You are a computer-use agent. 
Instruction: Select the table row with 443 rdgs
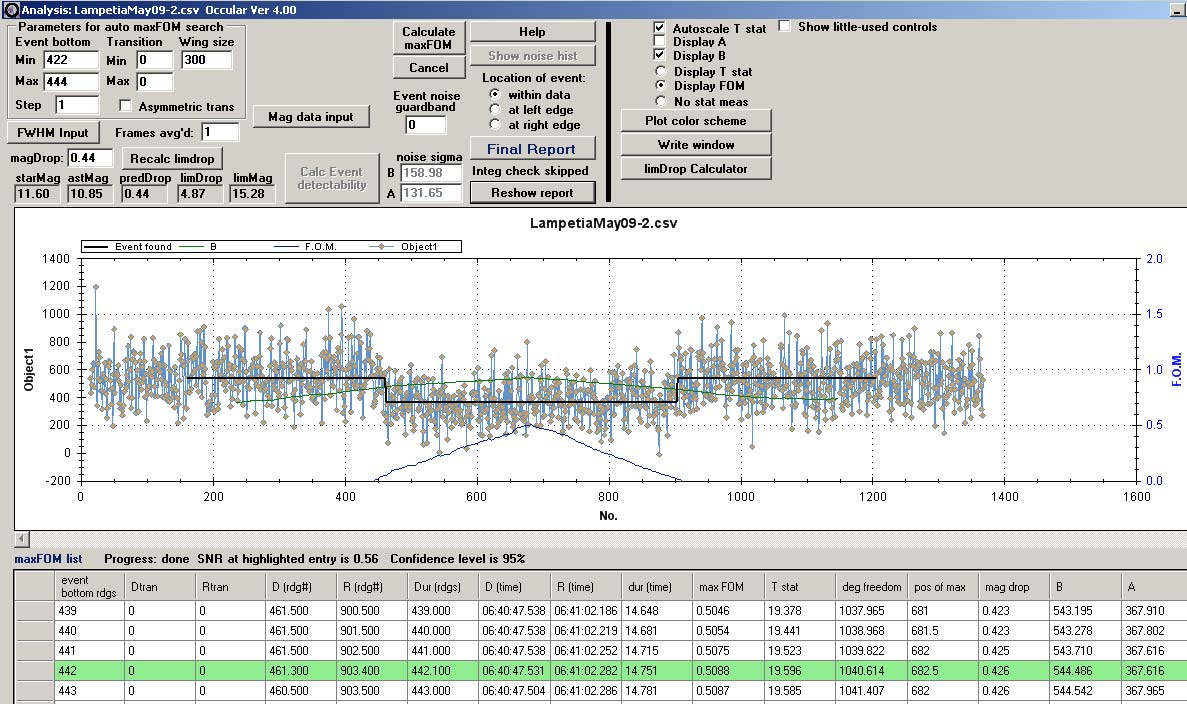(x=601, y=690)
